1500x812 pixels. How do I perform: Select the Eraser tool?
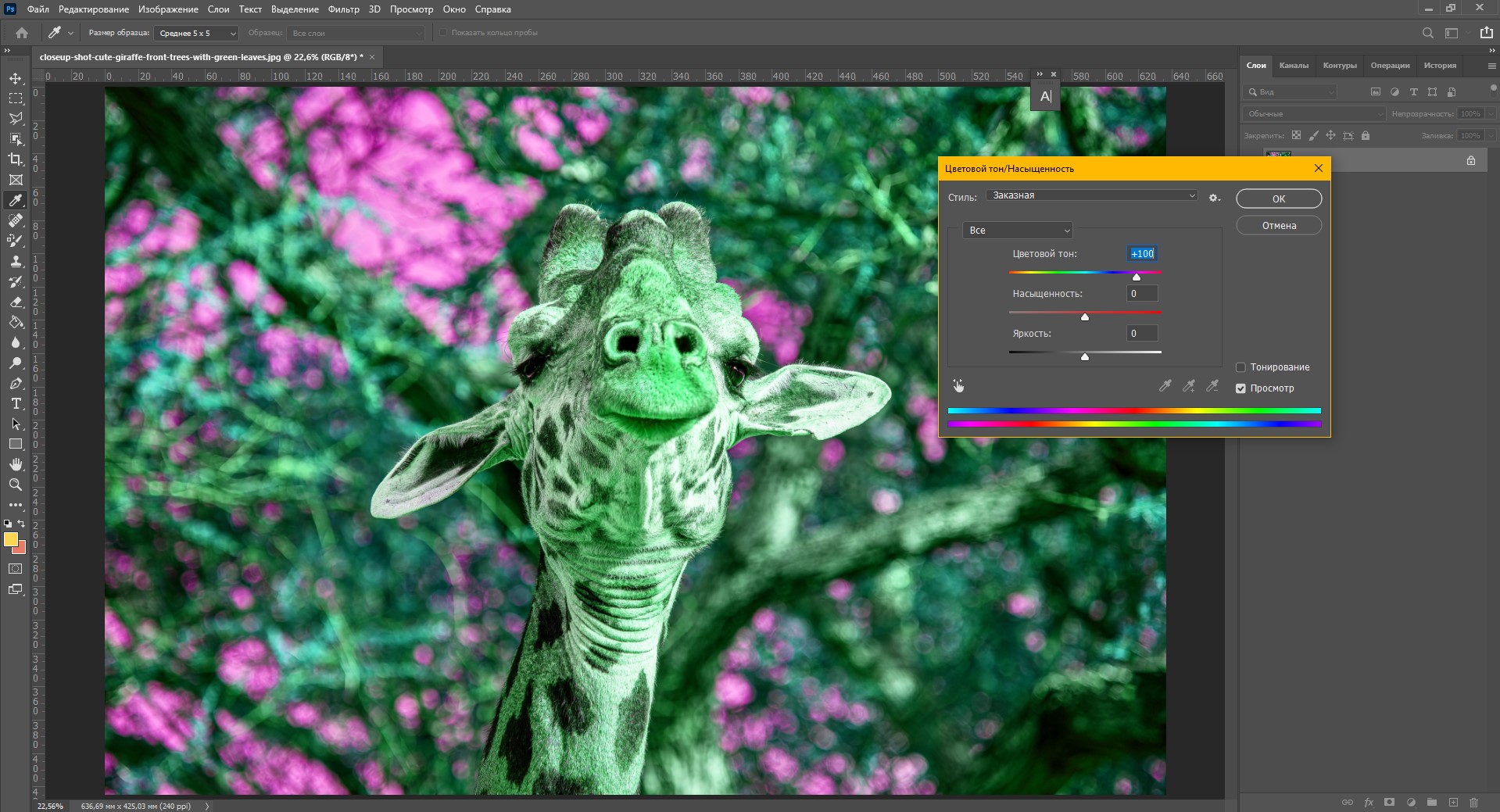click(16, 302)
